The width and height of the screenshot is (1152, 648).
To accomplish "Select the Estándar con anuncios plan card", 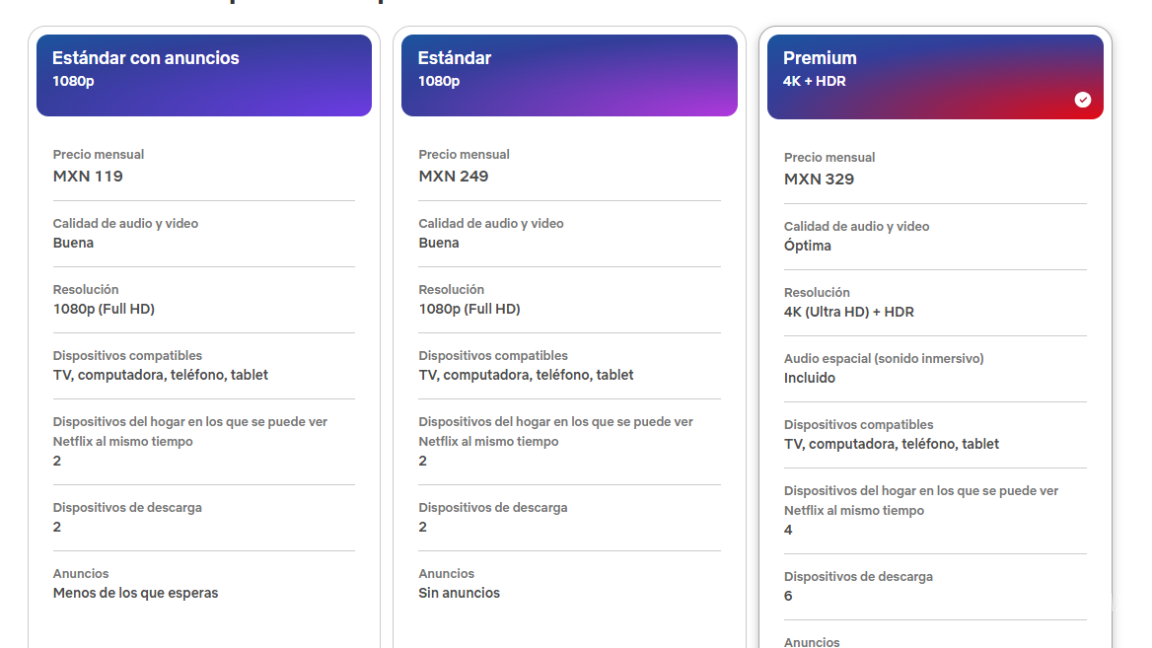I will (204, 75).
